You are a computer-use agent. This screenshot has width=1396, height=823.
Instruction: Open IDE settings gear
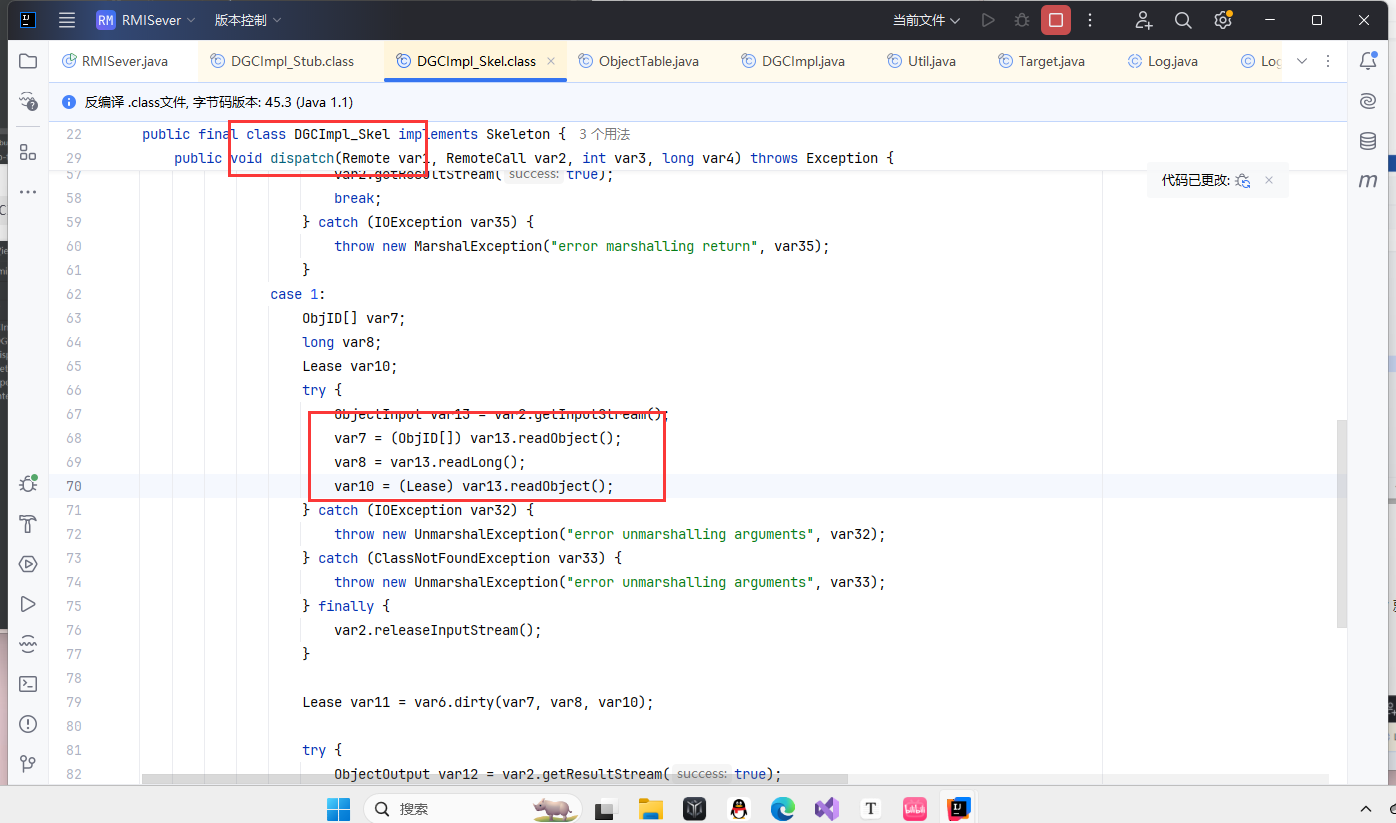click(x=1222, y=20)
